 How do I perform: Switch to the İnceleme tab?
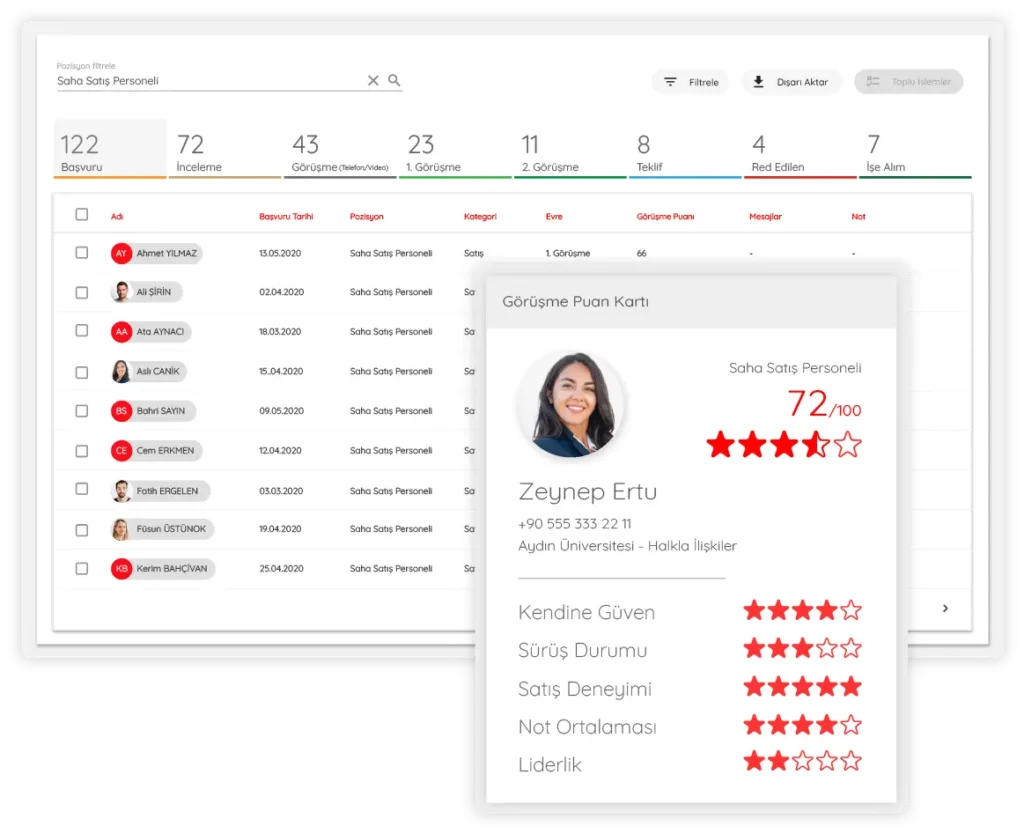click(x=224, y=152)
